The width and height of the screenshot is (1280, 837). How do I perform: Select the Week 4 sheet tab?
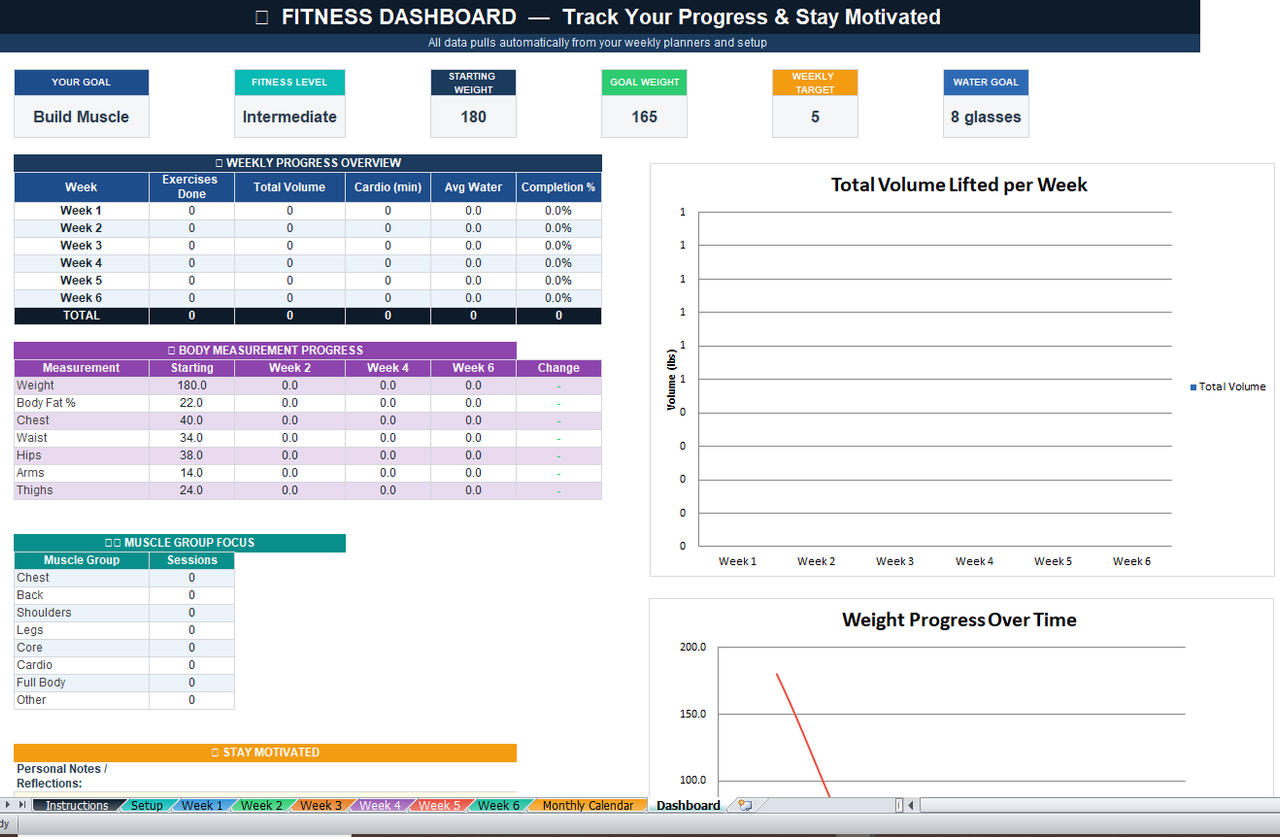pos(380,805)
